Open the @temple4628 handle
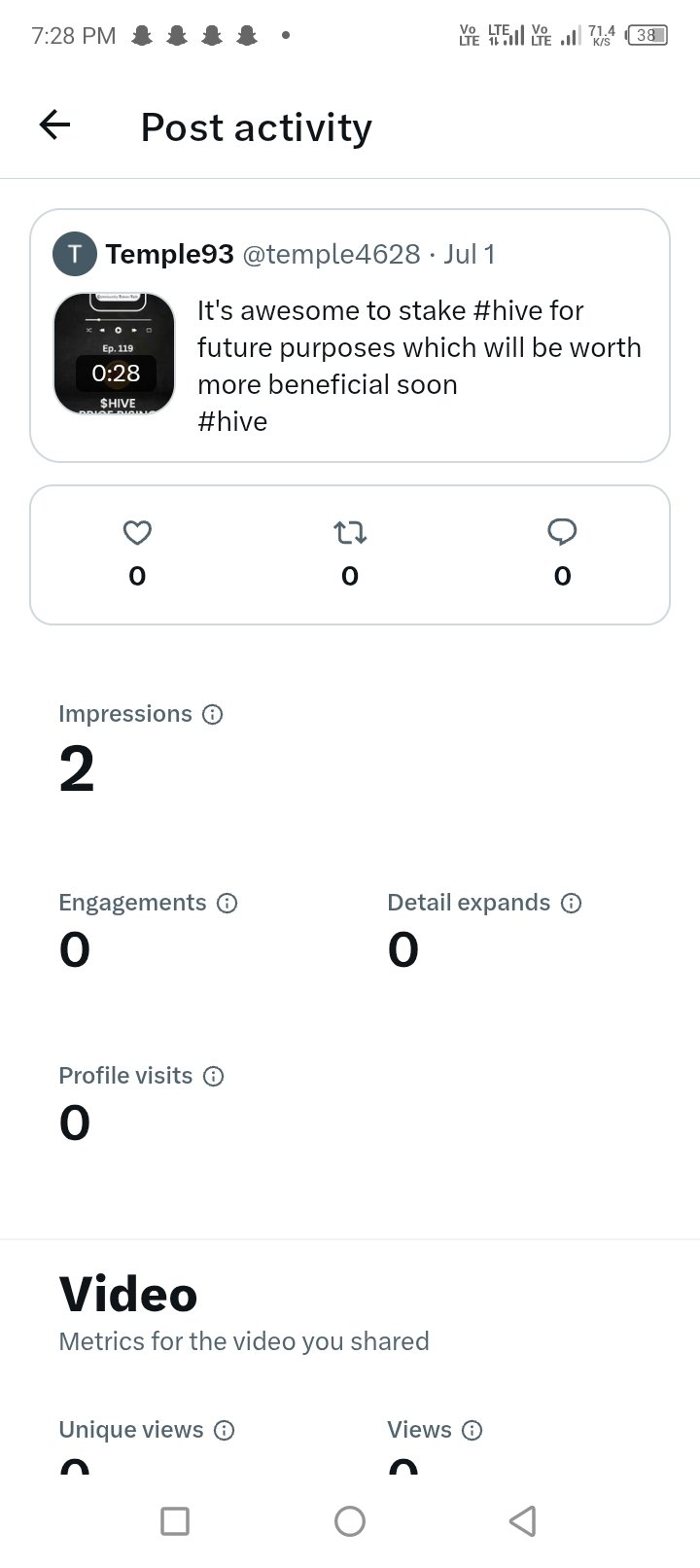This screenshot has height=1568, width=700. 331,254
